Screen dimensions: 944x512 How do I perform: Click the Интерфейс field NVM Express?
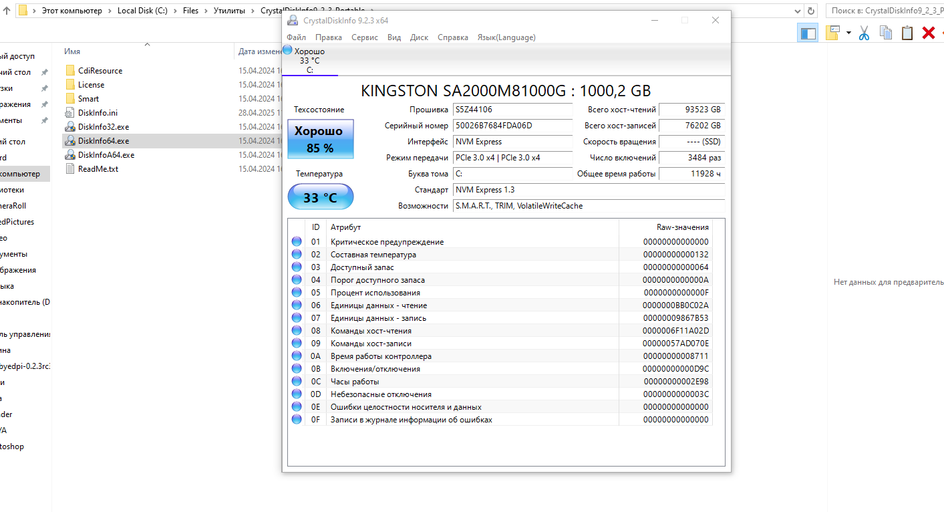pyautogui.click(x=512, y=142)
